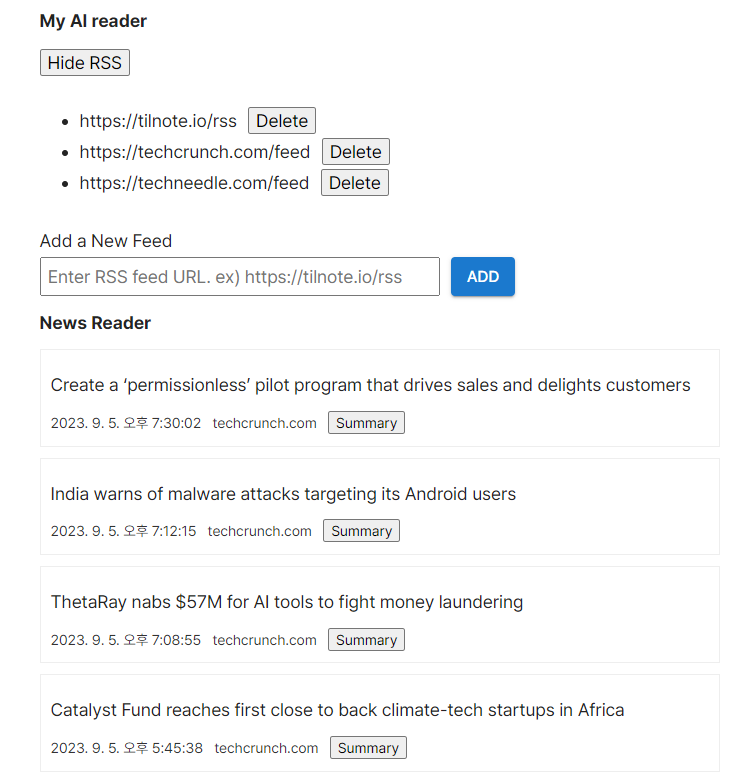The height and width of the screenshot is (783, 750).
Task: Click techcrunch.com source on ThetaRay article
Action: [265, 640]
